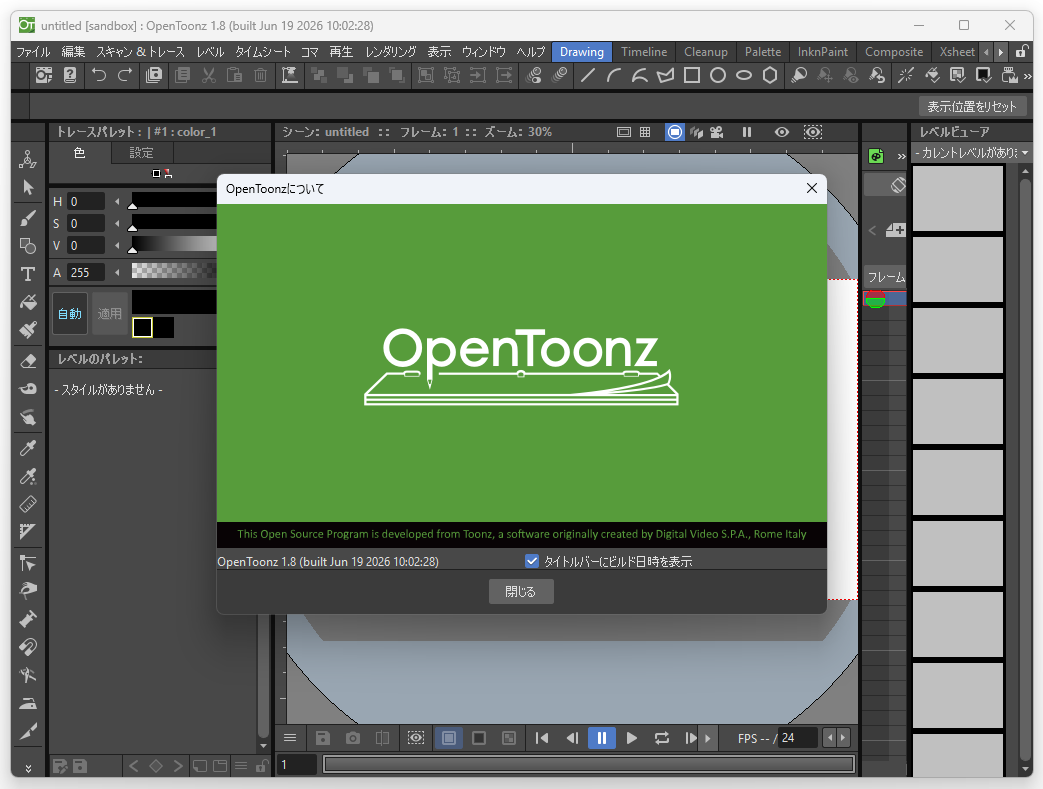The image size is (1043, 789).
Task: Open the current level dropdown in Level Viewer
Action: (970, 153)
